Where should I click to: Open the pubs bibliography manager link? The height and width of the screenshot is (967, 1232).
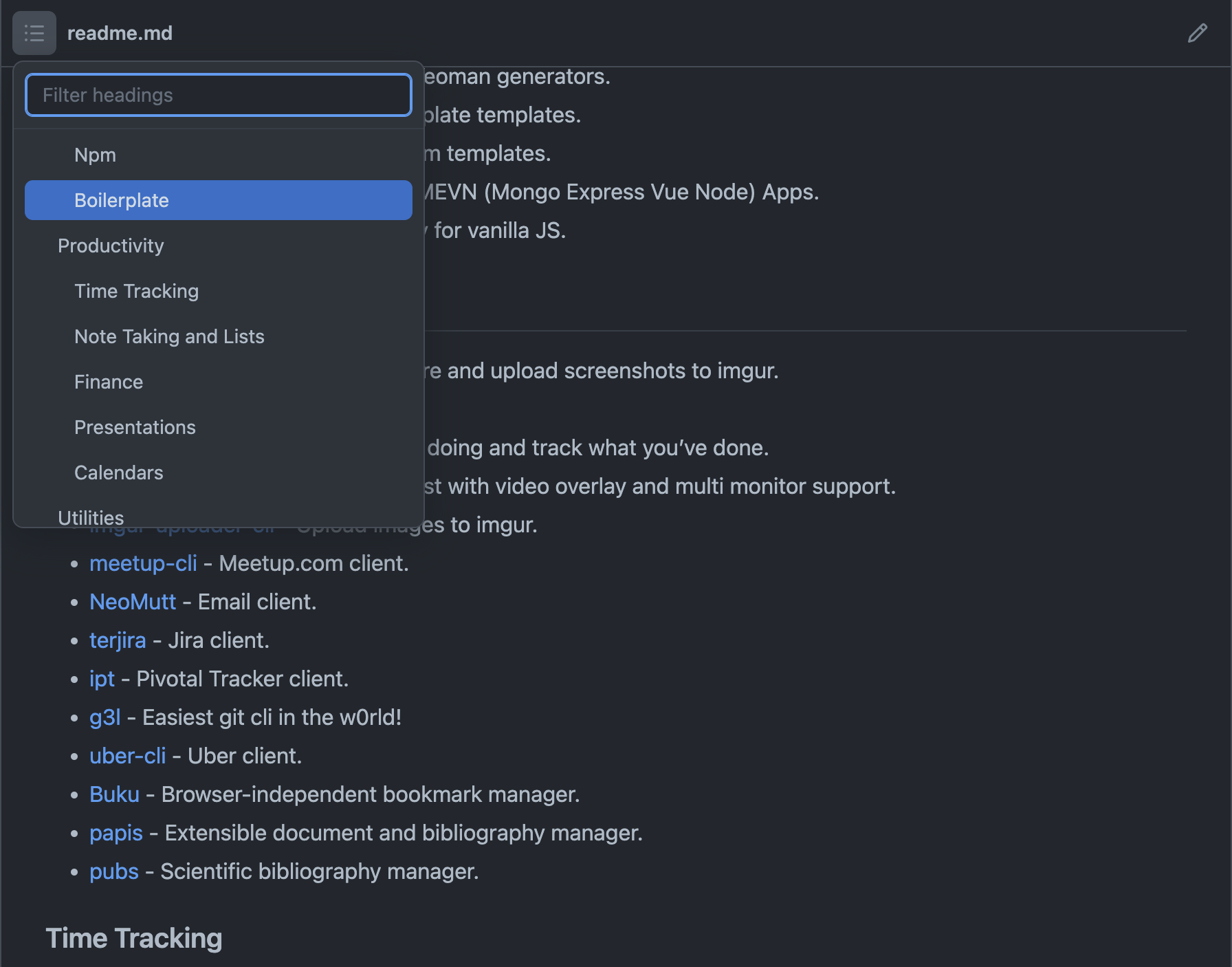pos(113,871)
